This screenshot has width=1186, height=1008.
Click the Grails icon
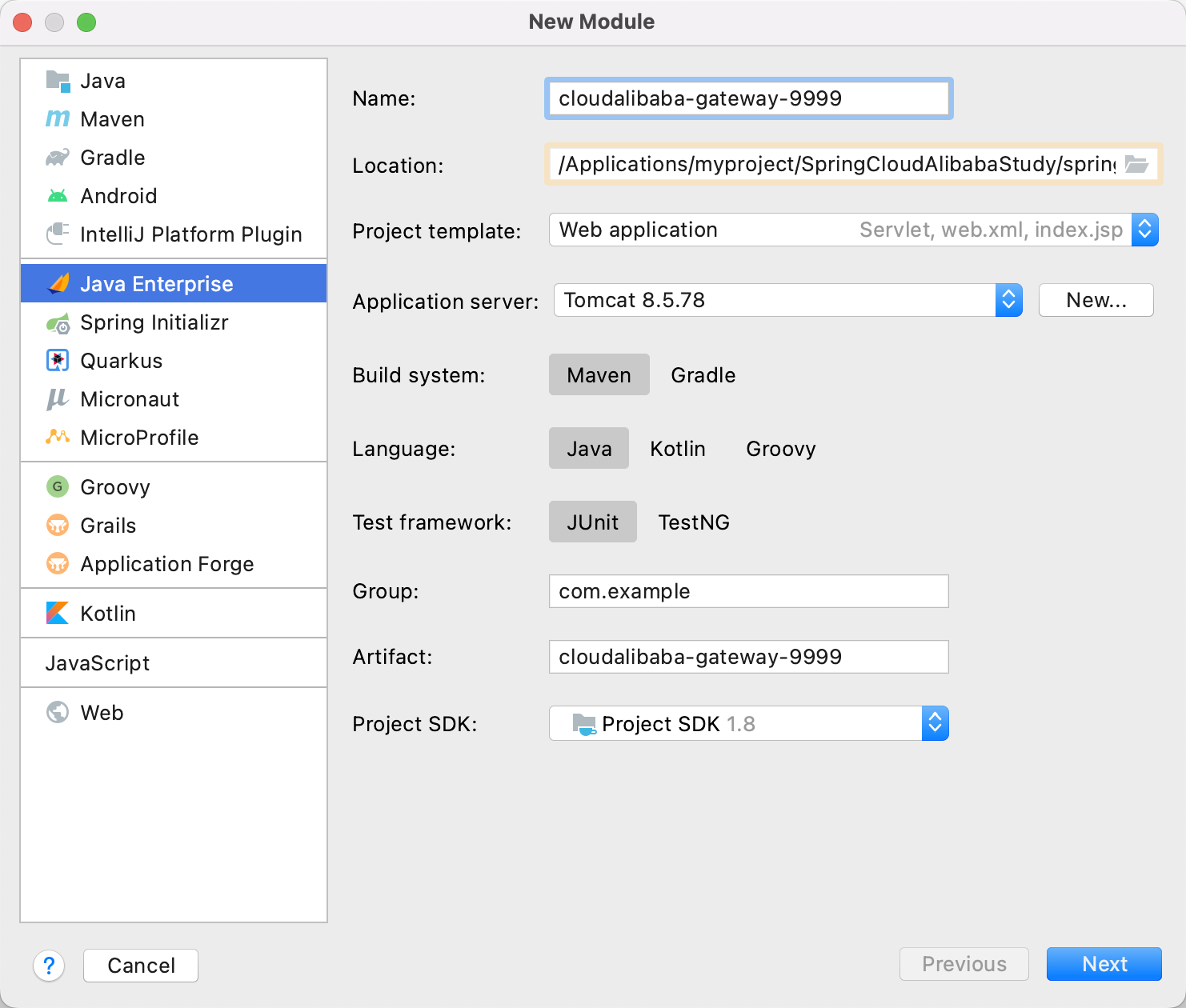click(x=58, y=526)
